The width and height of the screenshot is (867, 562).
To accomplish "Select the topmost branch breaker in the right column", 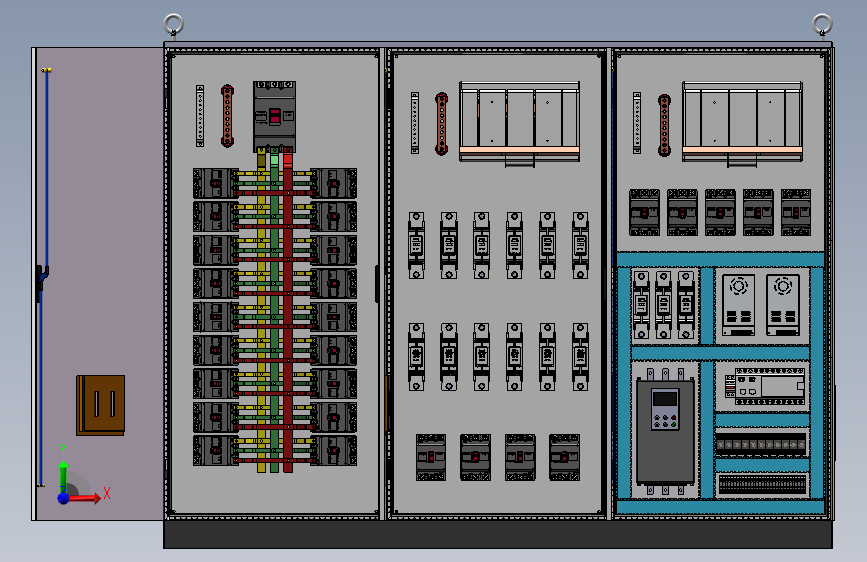I will pyautogui.click(x=333, y=184).
